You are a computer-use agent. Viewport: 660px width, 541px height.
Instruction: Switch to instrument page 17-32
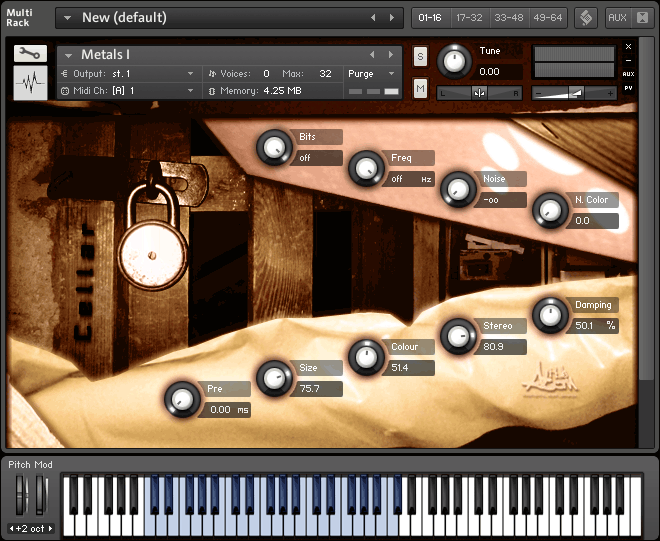pyautogui.click(x=470, y=18)
